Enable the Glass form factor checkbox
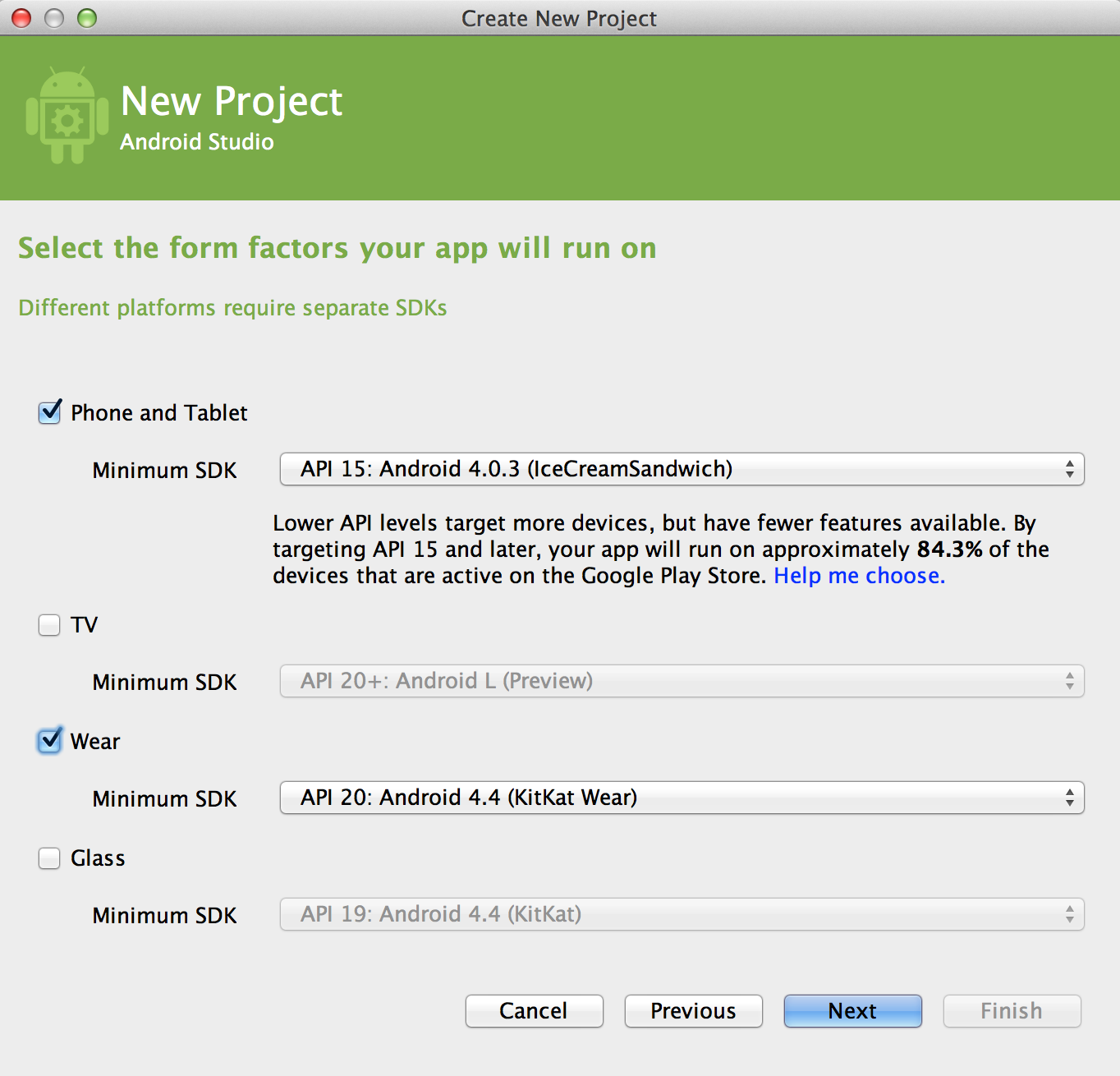The image size is (1120, 1076). click(x=49, y=858)
